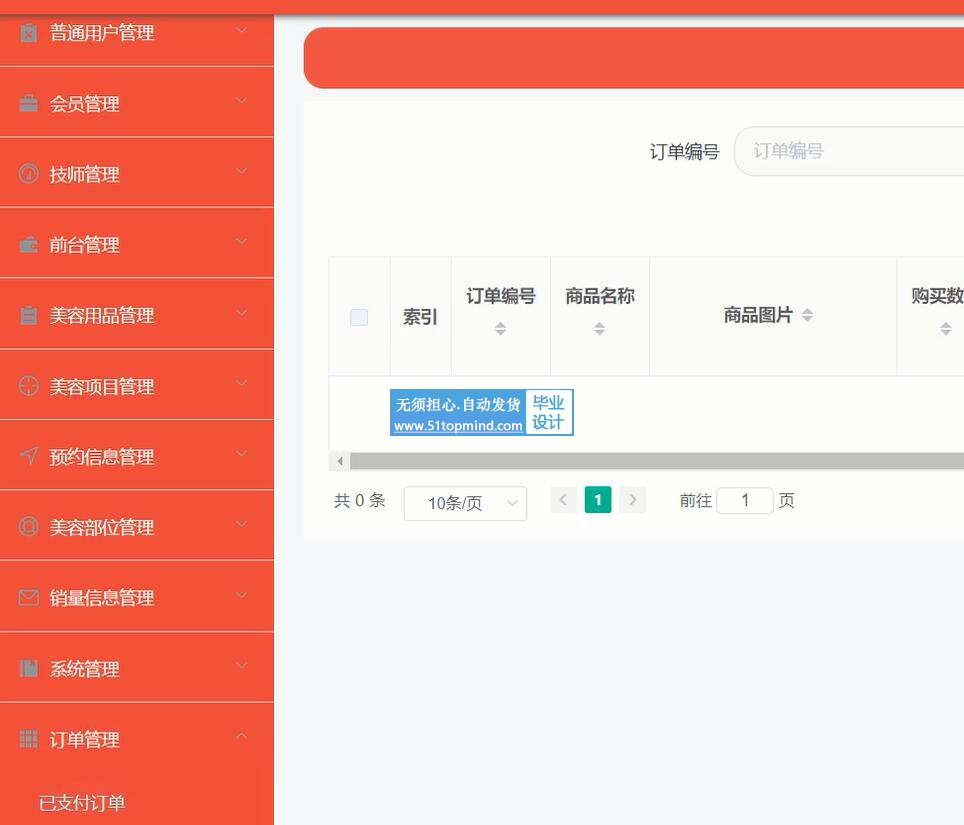Viewport: 964px width, 825px height.
Task: Click the scrollbar left arrow
Action: 340,461
